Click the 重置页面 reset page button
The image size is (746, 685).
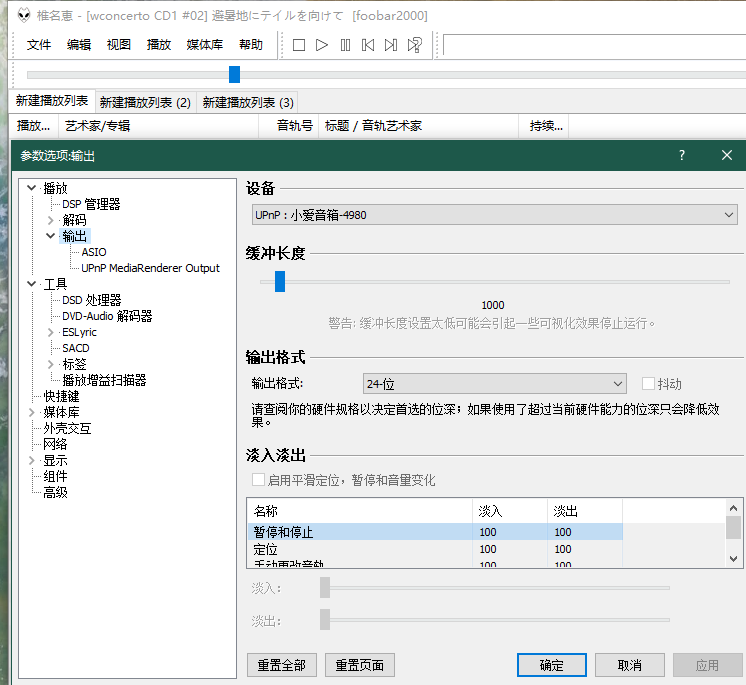tap(360, 665)
